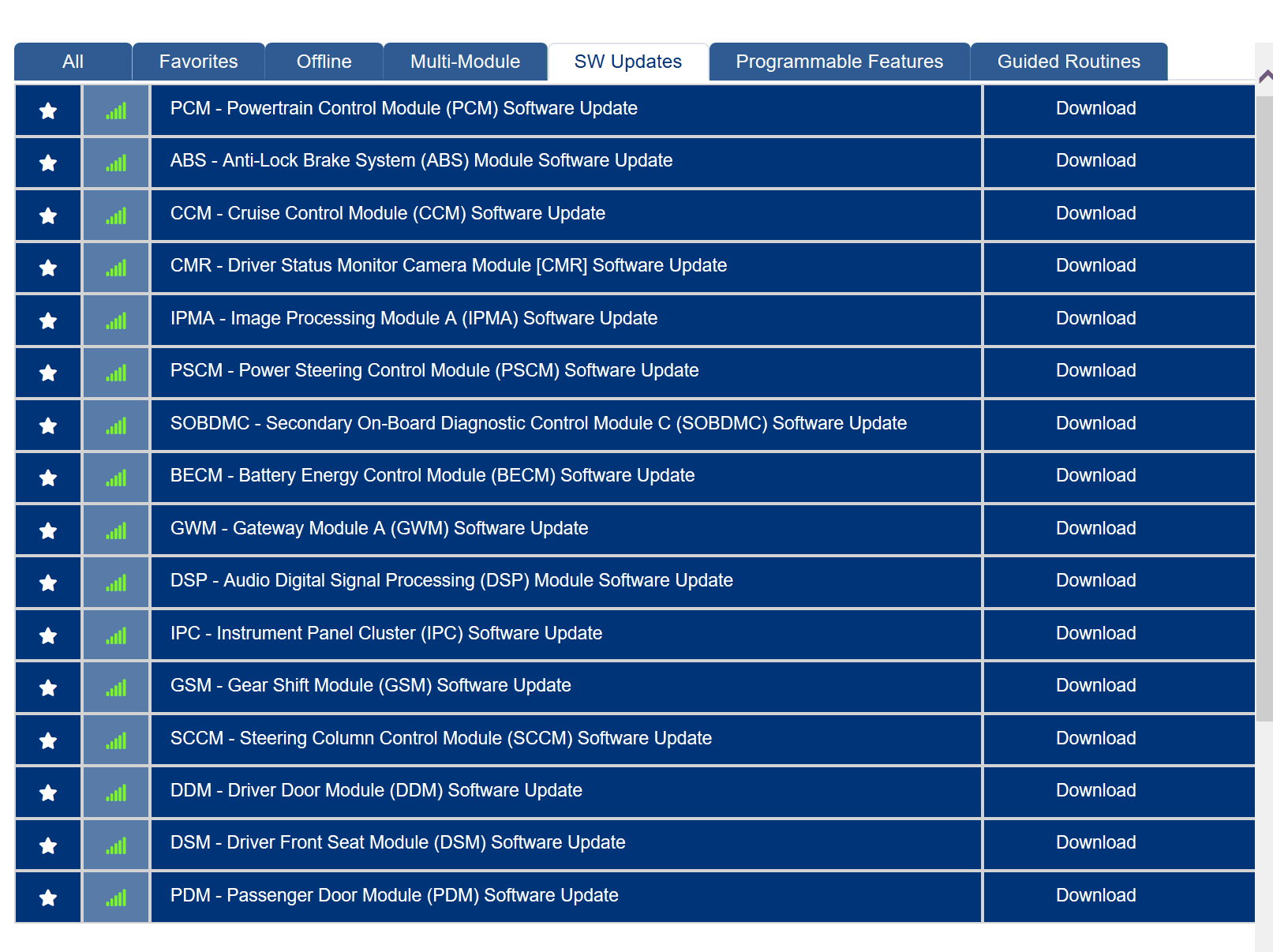Toggle favorite status on DSM seat module
Viewport: 1273px width, 952px height.
[x=47, y=844]
